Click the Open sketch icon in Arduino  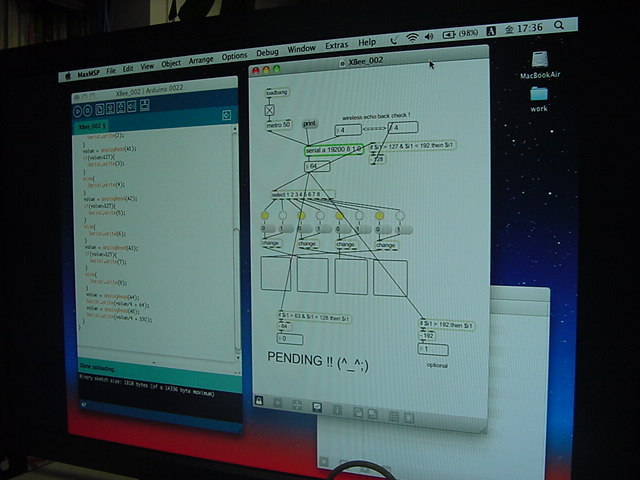110,109
